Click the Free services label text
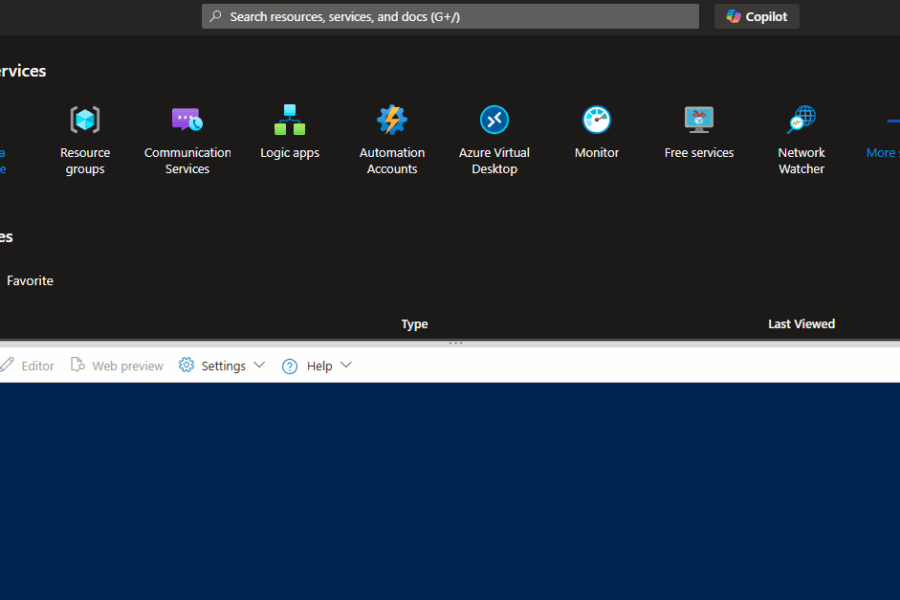Image resolution: width=900 pixels, height=600 pixels. click(x=699, y=153)
